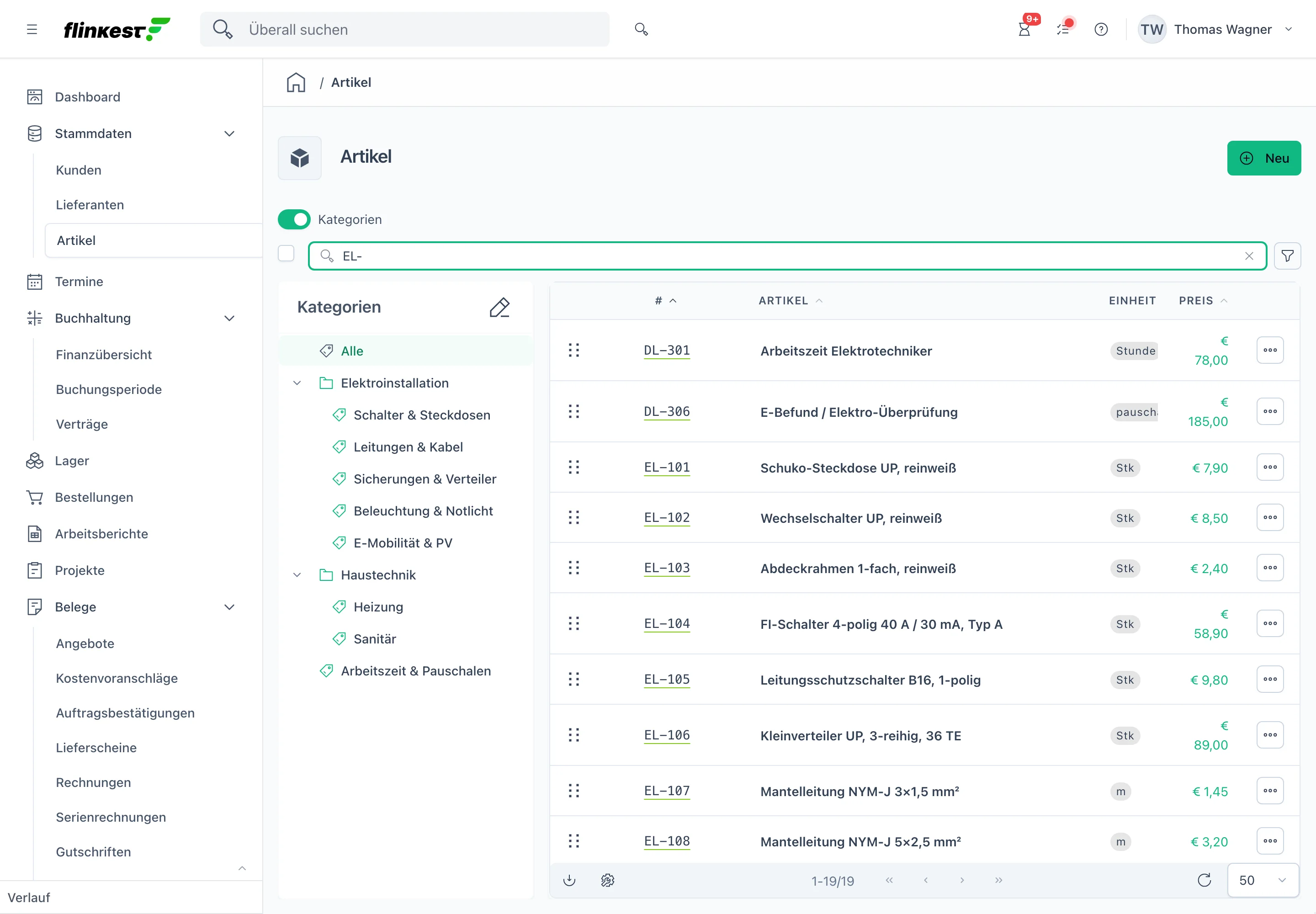Navigate to Lager in sidebar
Viewport: 1316px width, 914px height.
[72, 461]
